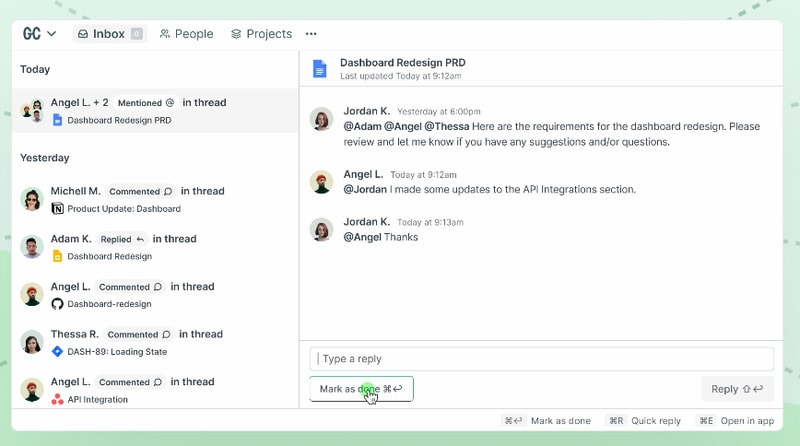Click the Asana icon beside API Integration
800x446 pixels.
tap(58, 400)
